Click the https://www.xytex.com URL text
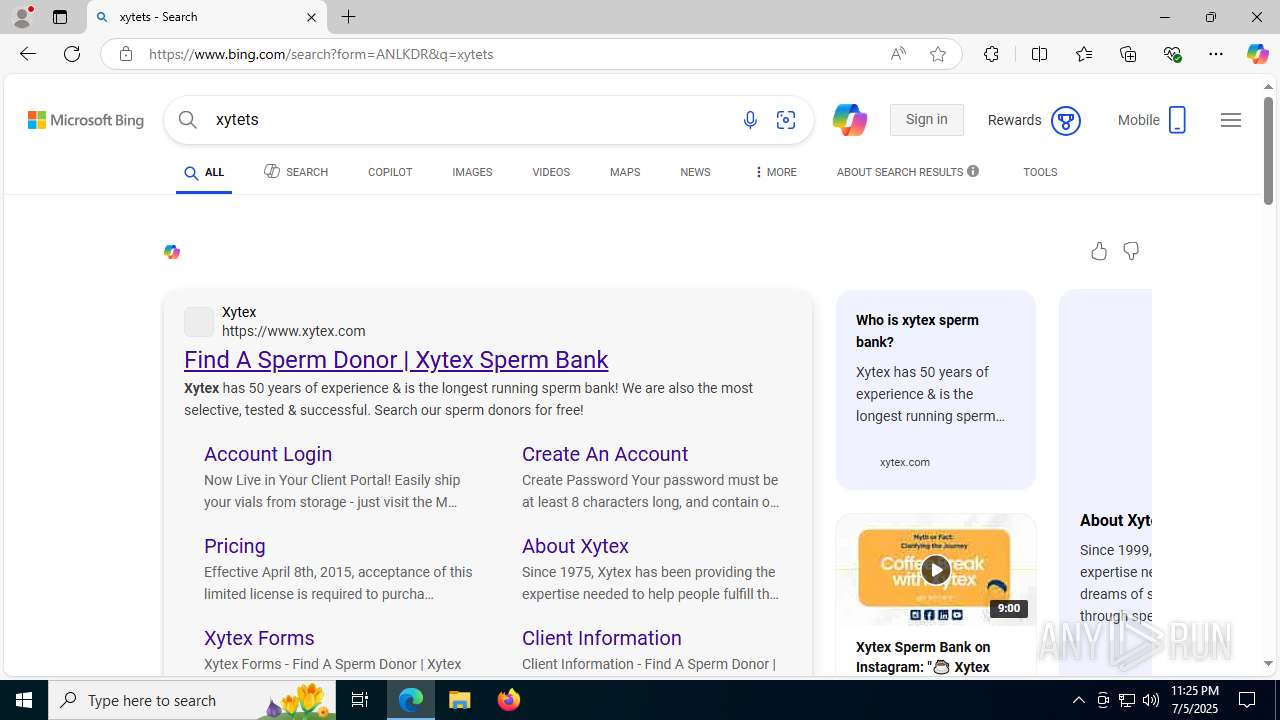The width and height of the screenshot is (1280, 720). (x=294, y=331)
